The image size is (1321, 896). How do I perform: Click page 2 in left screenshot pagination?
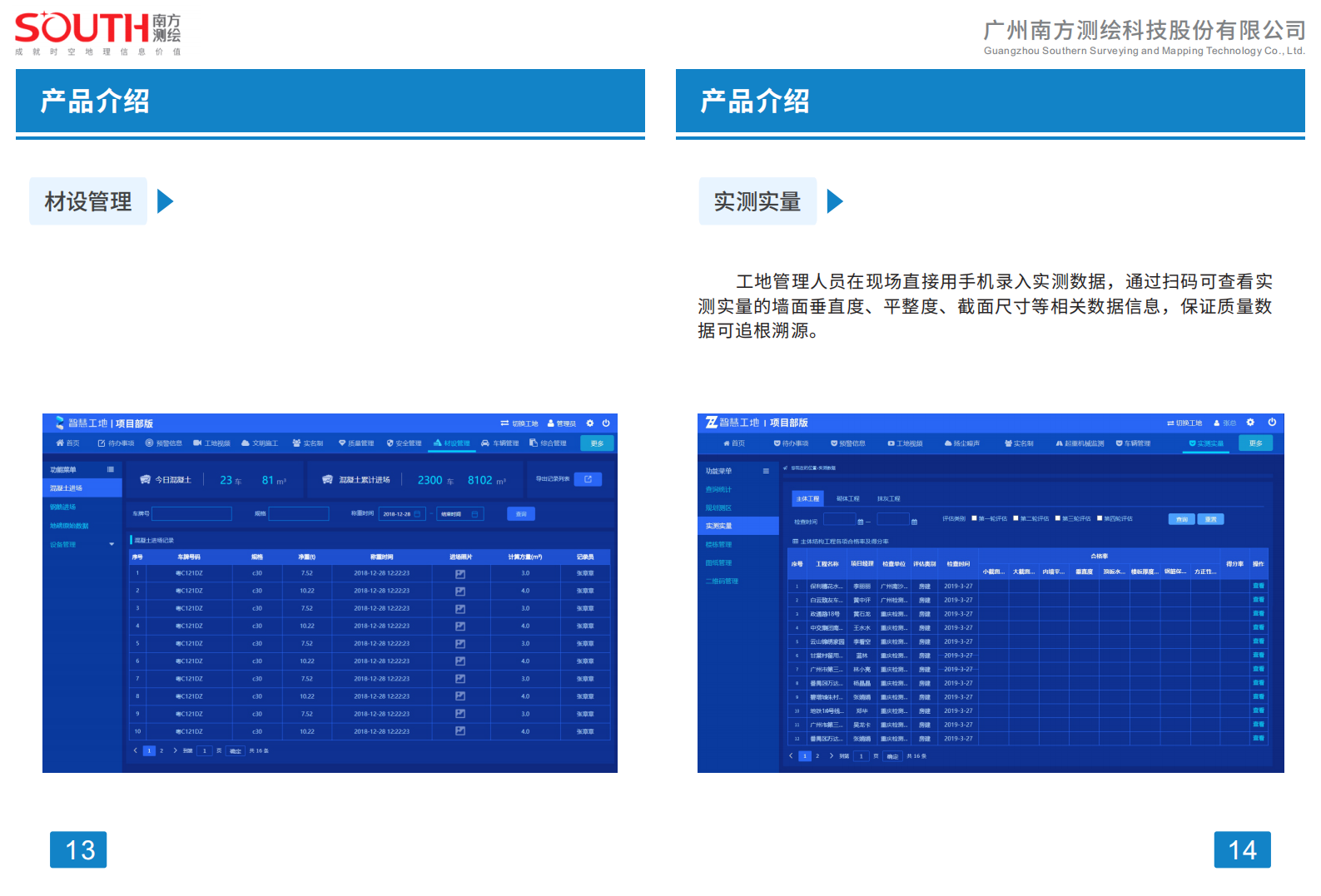click(161, 750)
